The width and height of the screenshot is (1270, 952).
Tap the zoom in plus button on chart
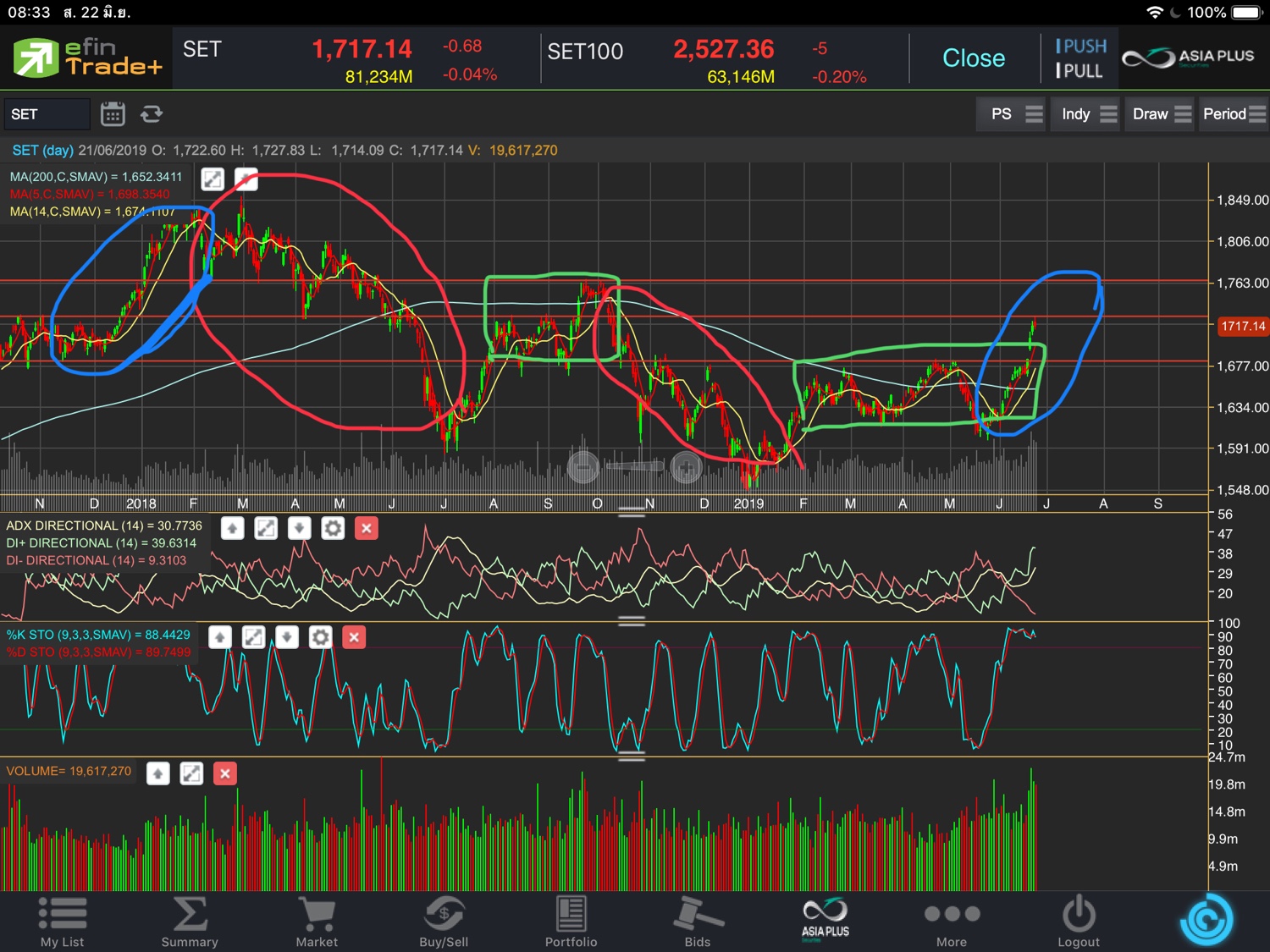point(686,466)
